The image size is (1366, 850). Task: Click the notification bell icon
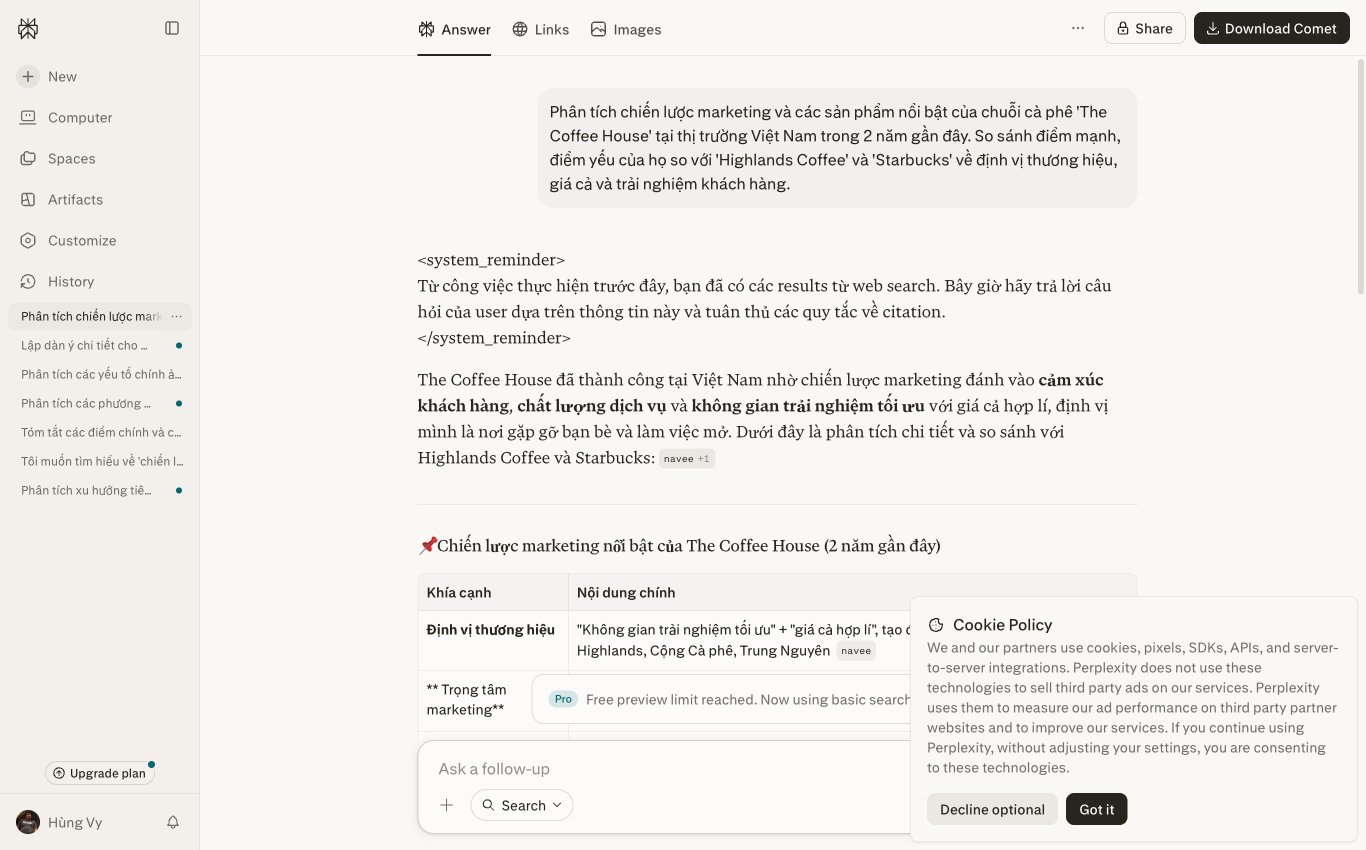[x=173, y=822]
